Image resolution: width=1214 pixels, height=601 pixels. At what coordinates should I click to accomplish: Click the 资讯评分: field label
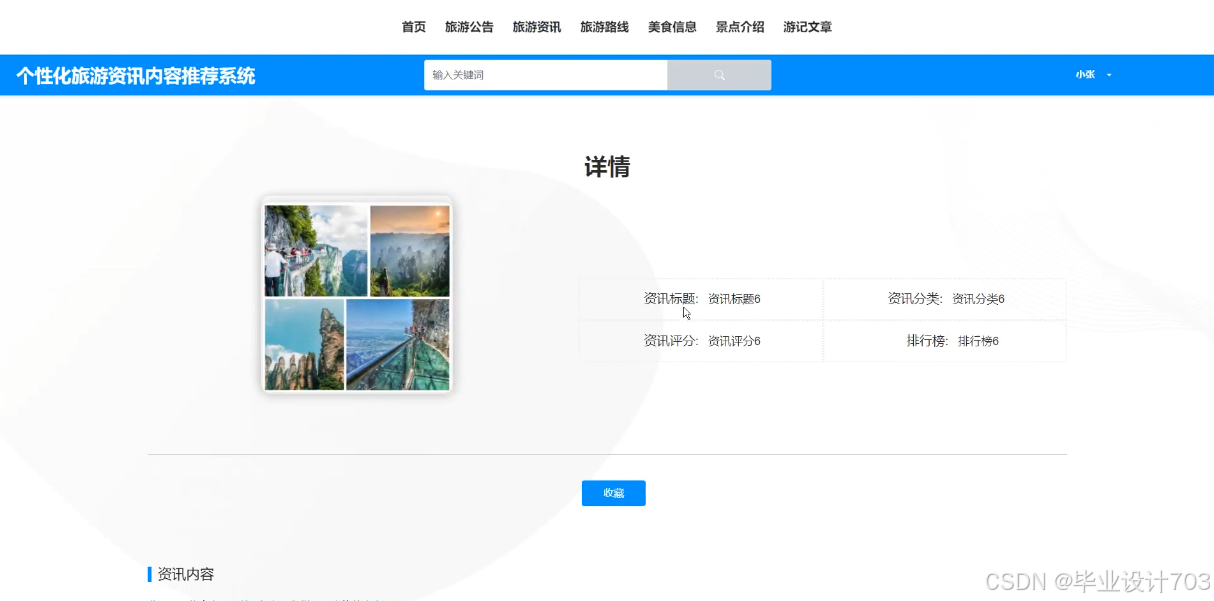[672, 341]
